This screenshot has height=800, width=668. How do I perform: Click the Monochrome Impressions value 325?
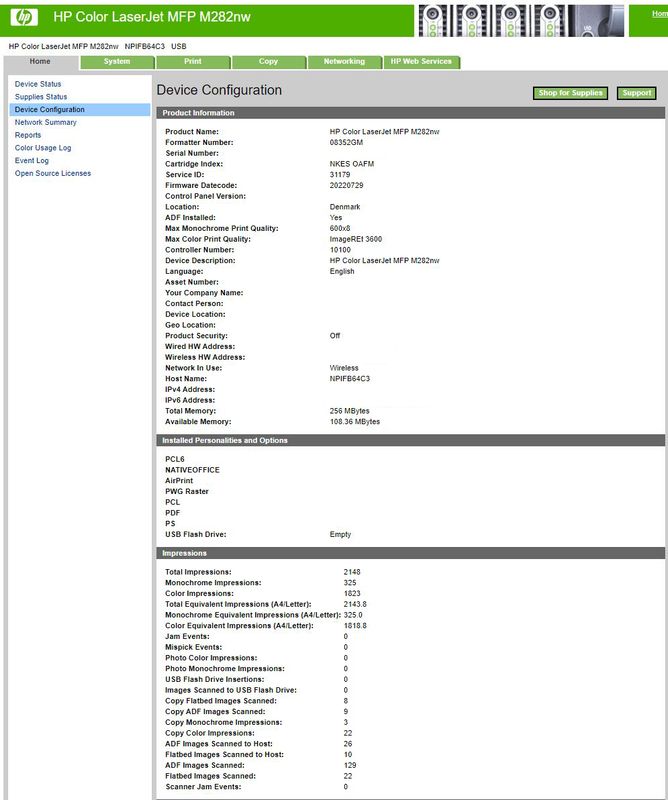point(350,583)
